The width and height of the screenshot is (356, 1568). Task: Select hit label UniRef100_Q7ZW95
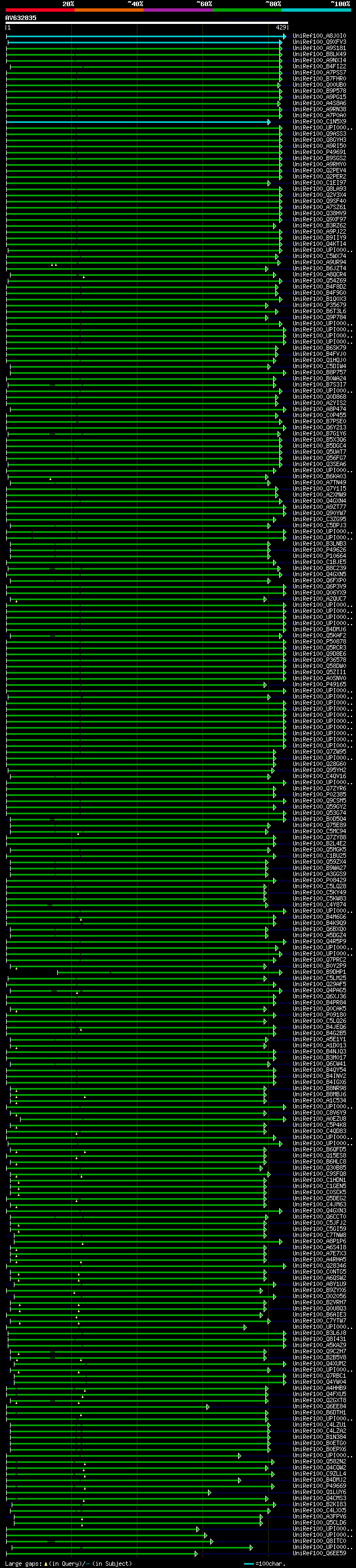coord(319,752)
